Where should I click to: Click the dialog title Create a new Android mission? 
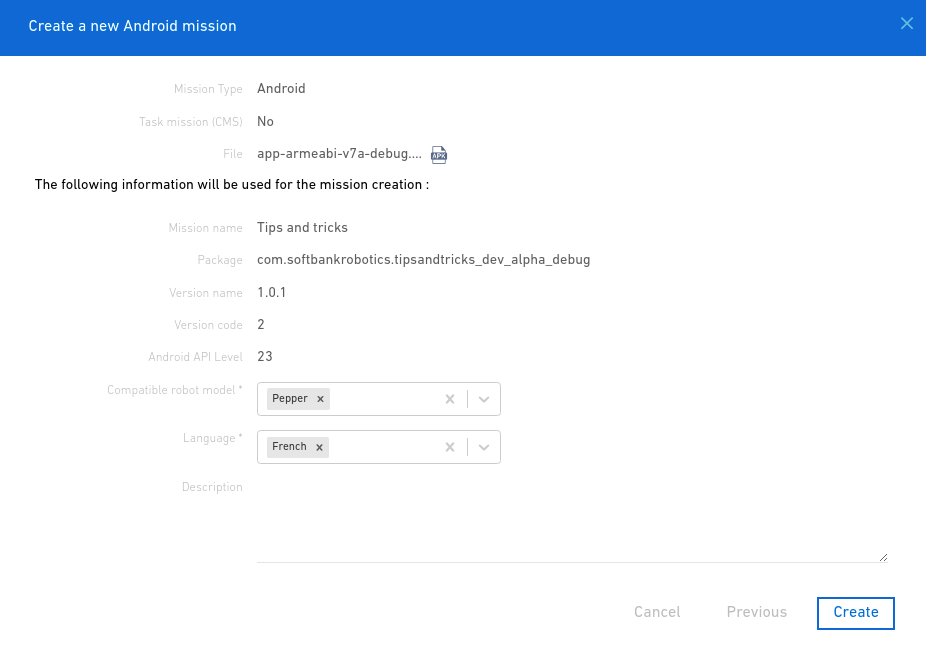[x=132, y=26]
